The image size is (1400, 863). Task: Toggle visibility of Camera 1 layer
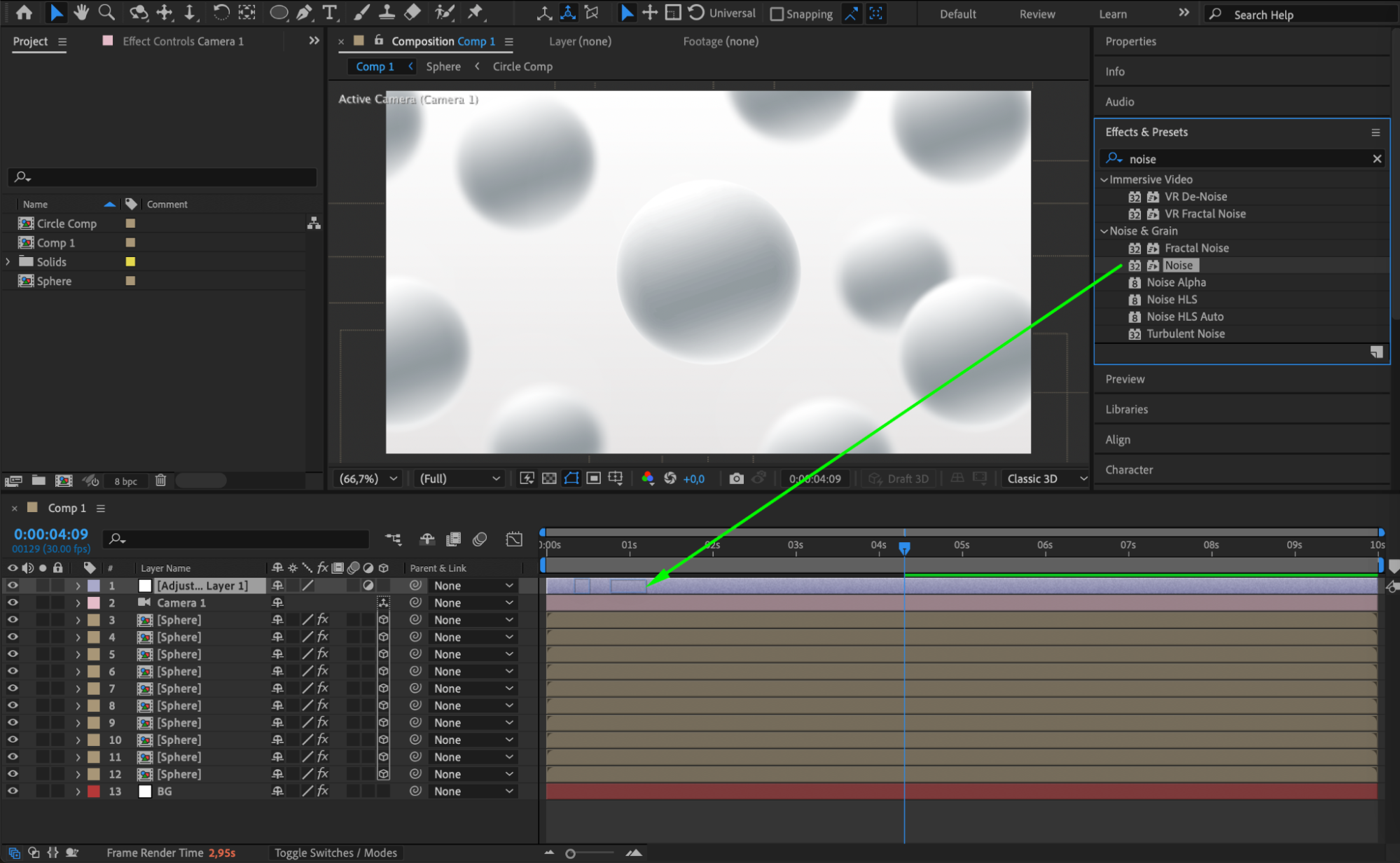13,602
